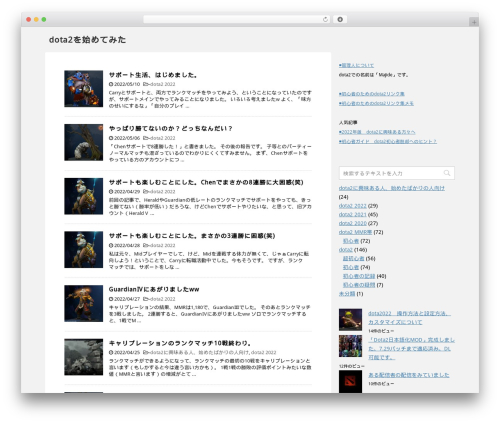Open link 2022年版 dota2に興味ある方々へ
500x423 pixels.
click(377, 132)
